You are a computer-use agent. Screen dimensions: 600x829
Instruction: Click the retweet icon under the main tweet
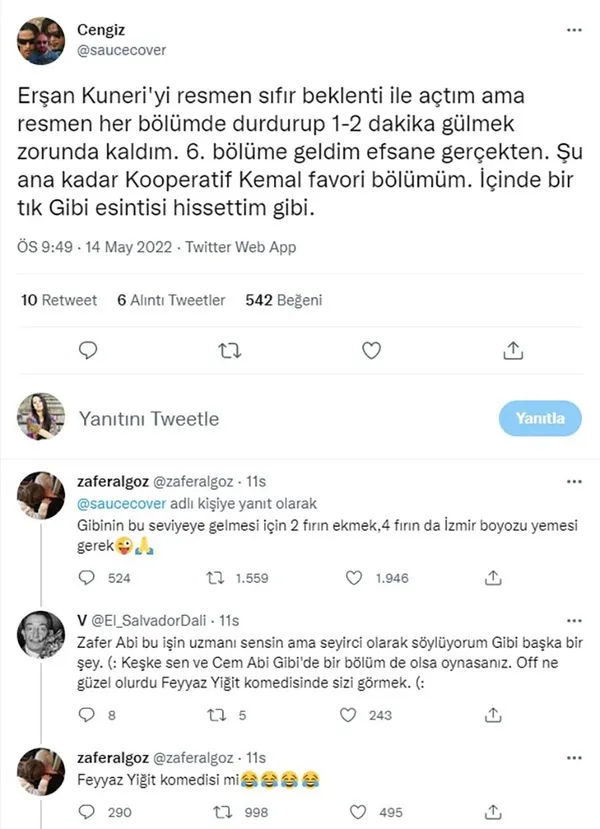click(230, 350)
